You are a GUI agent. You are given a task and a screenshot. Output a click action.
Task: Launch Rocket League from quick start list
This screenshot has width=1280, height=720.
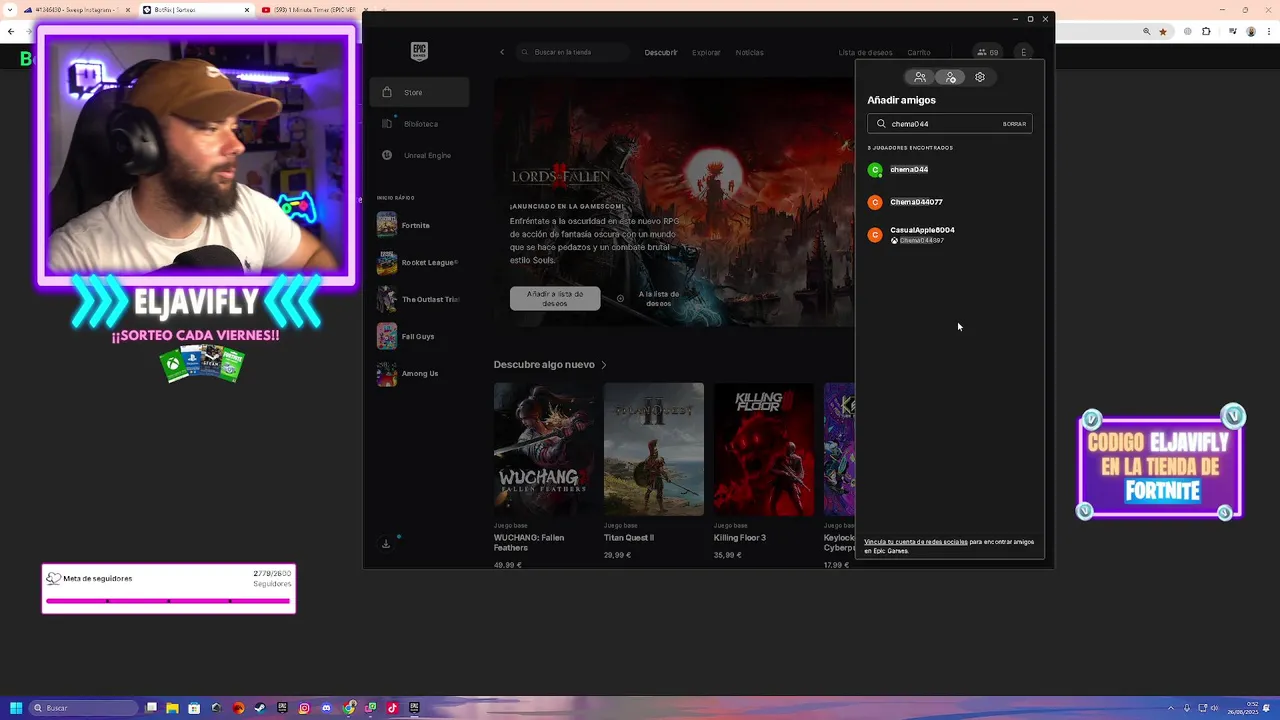click(x=417, y=262)
